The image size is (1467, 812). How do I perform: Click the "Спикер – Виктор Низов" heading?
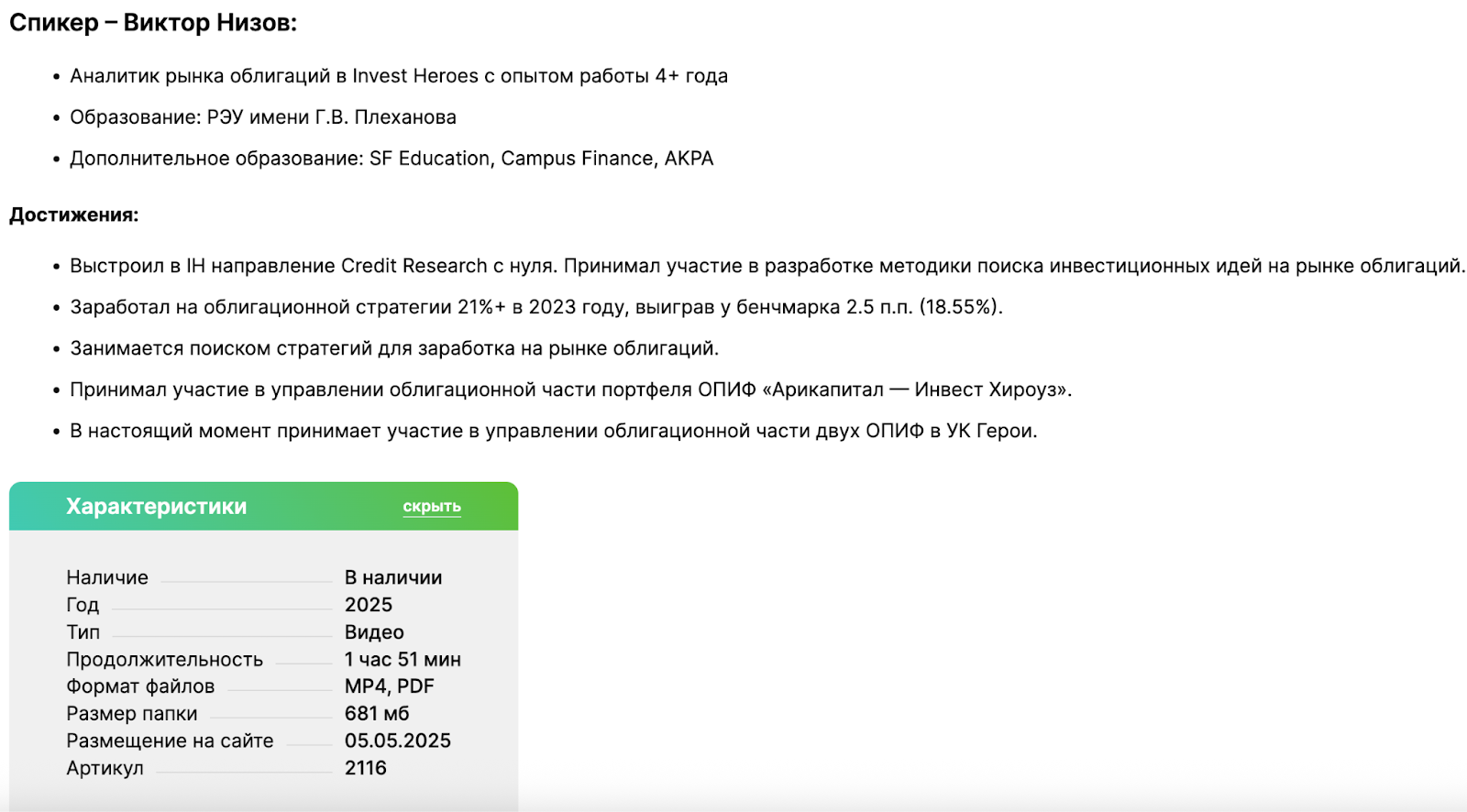[153, 23]
